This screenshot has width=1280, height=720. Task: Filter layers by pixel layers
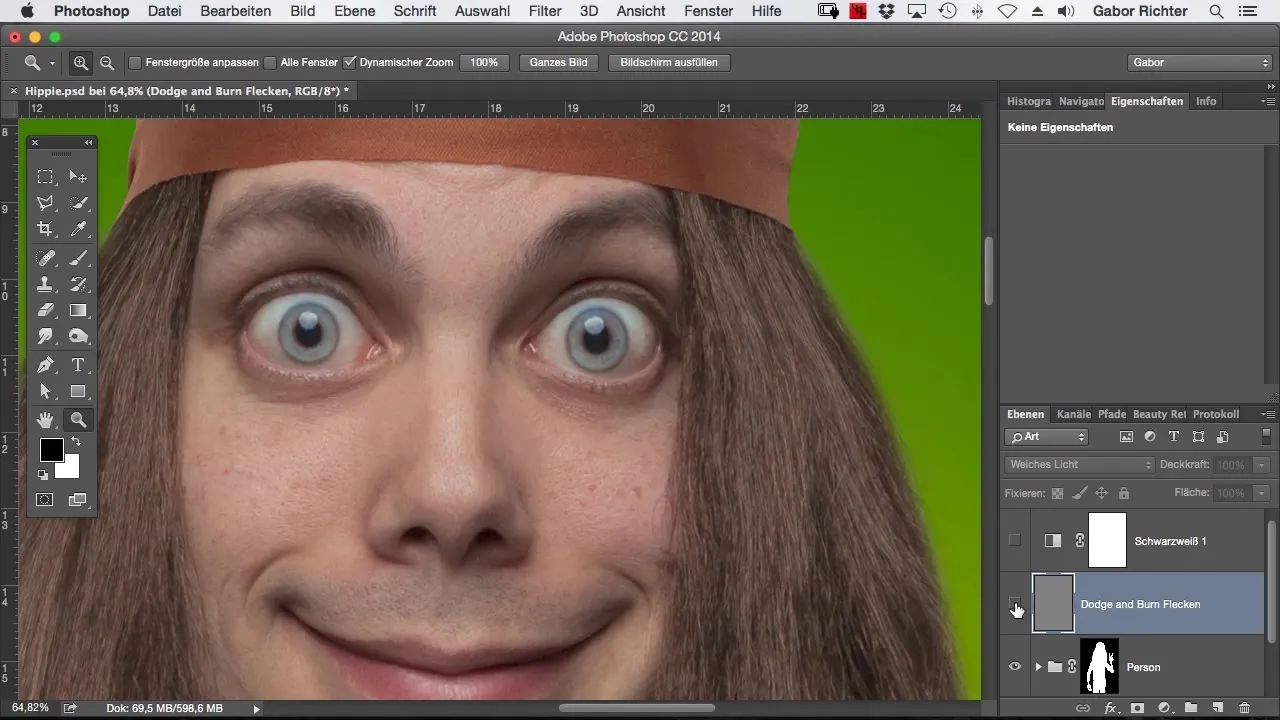(1126, 437)
